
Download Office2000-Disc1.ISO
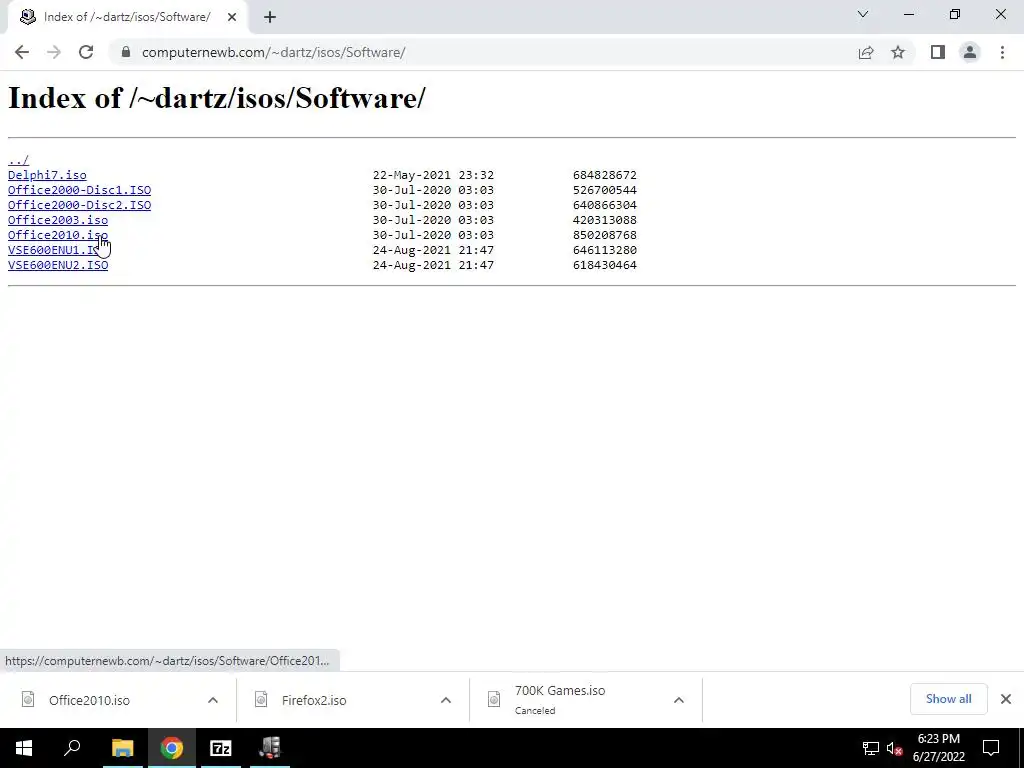click(x=80, y=190)
